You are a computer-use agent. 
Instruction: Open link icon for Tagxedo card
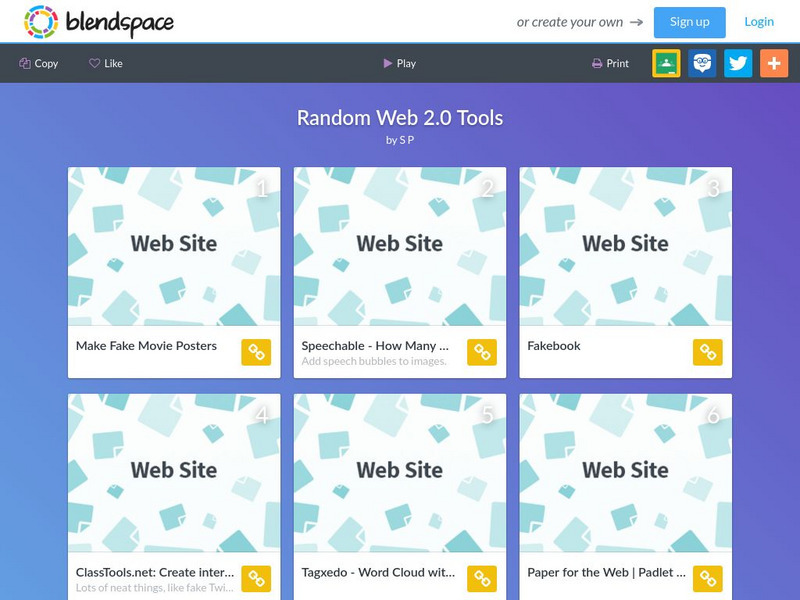(x=482, y=579)
